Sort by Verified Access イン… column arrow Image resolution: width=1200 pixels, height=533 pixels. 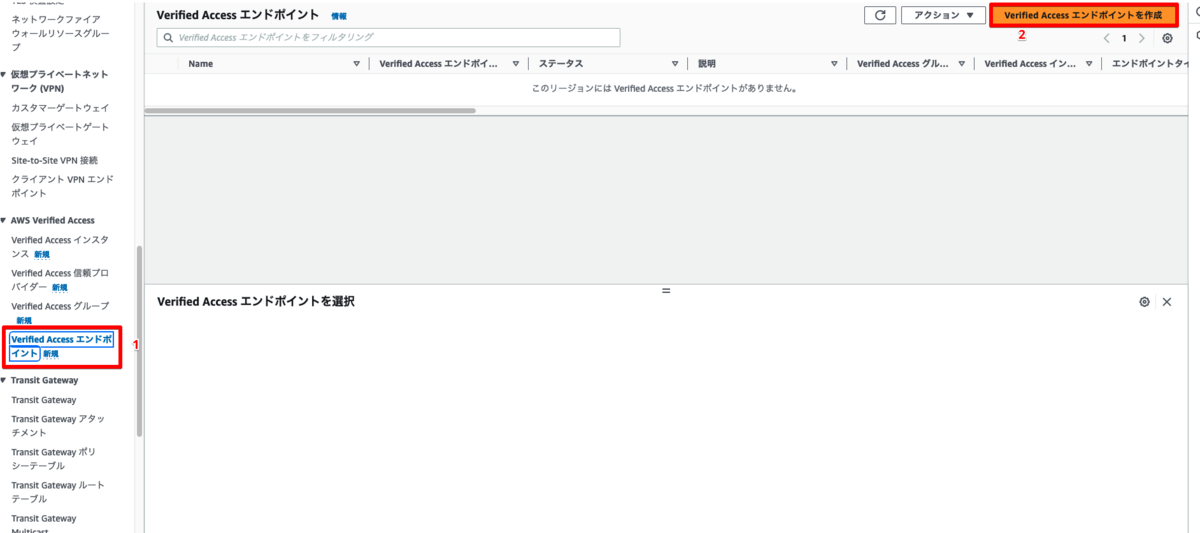click(1088, 64)
